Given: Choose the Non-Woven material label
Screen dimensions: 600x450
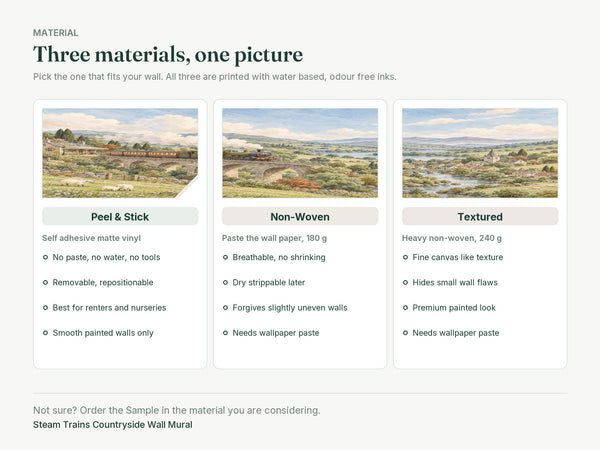Looking at the screenshot, I should (x=300, y=217).
